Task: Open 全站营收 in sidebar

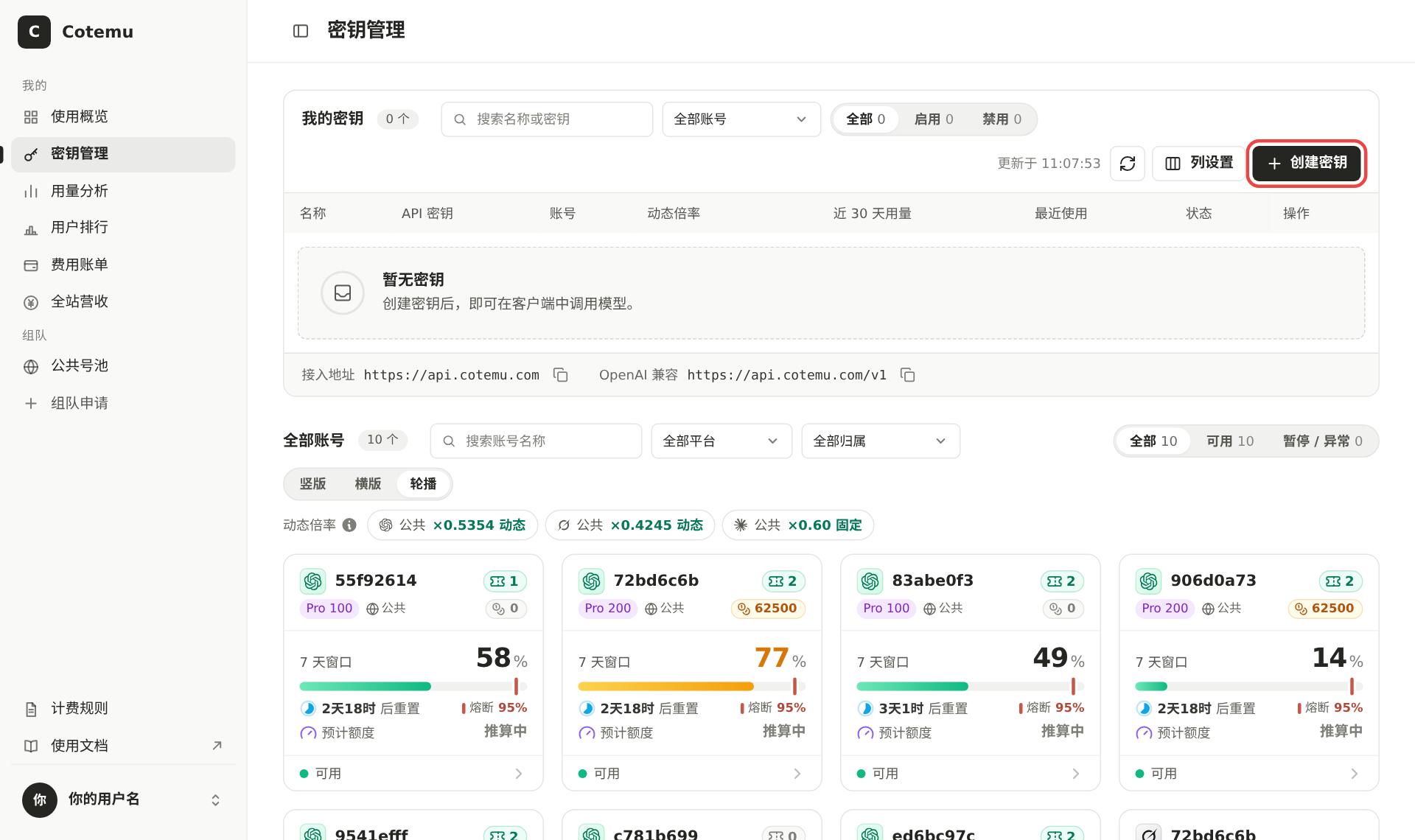Action: point(123,302)
